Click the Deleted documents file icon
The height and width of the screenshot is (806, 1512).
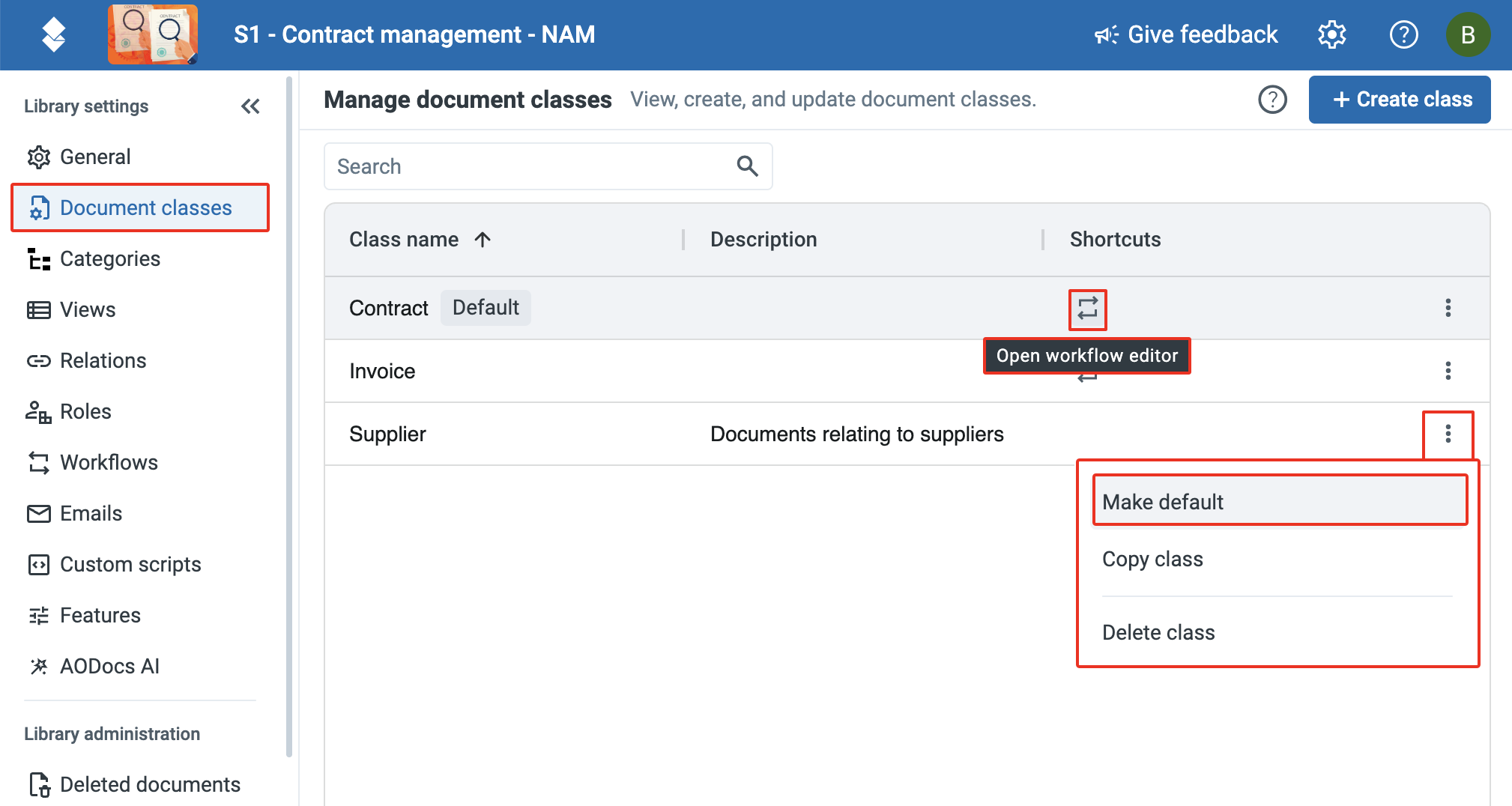pos(40,785)
